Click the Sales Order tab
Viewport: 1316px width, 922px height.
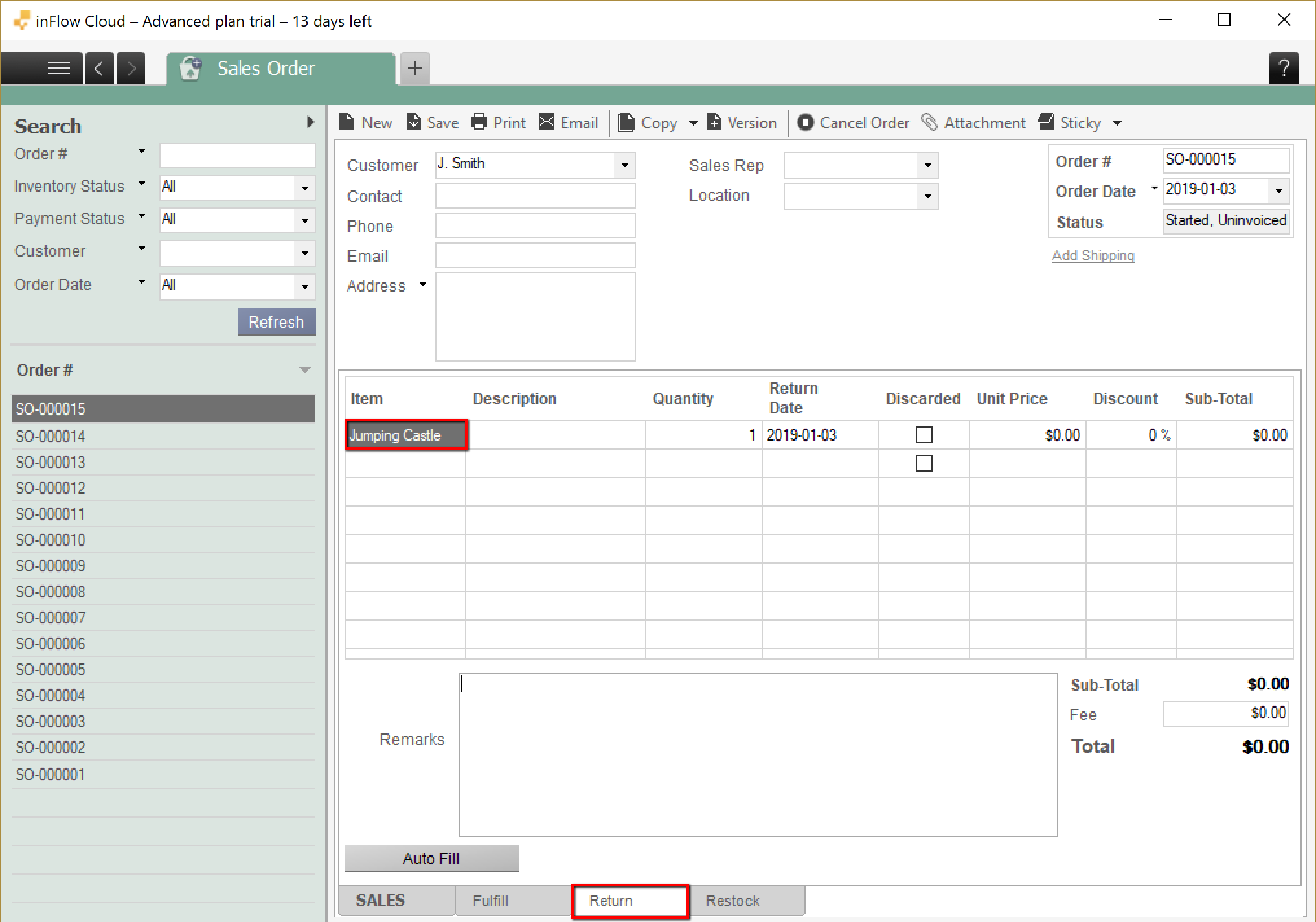coord(280,68)
